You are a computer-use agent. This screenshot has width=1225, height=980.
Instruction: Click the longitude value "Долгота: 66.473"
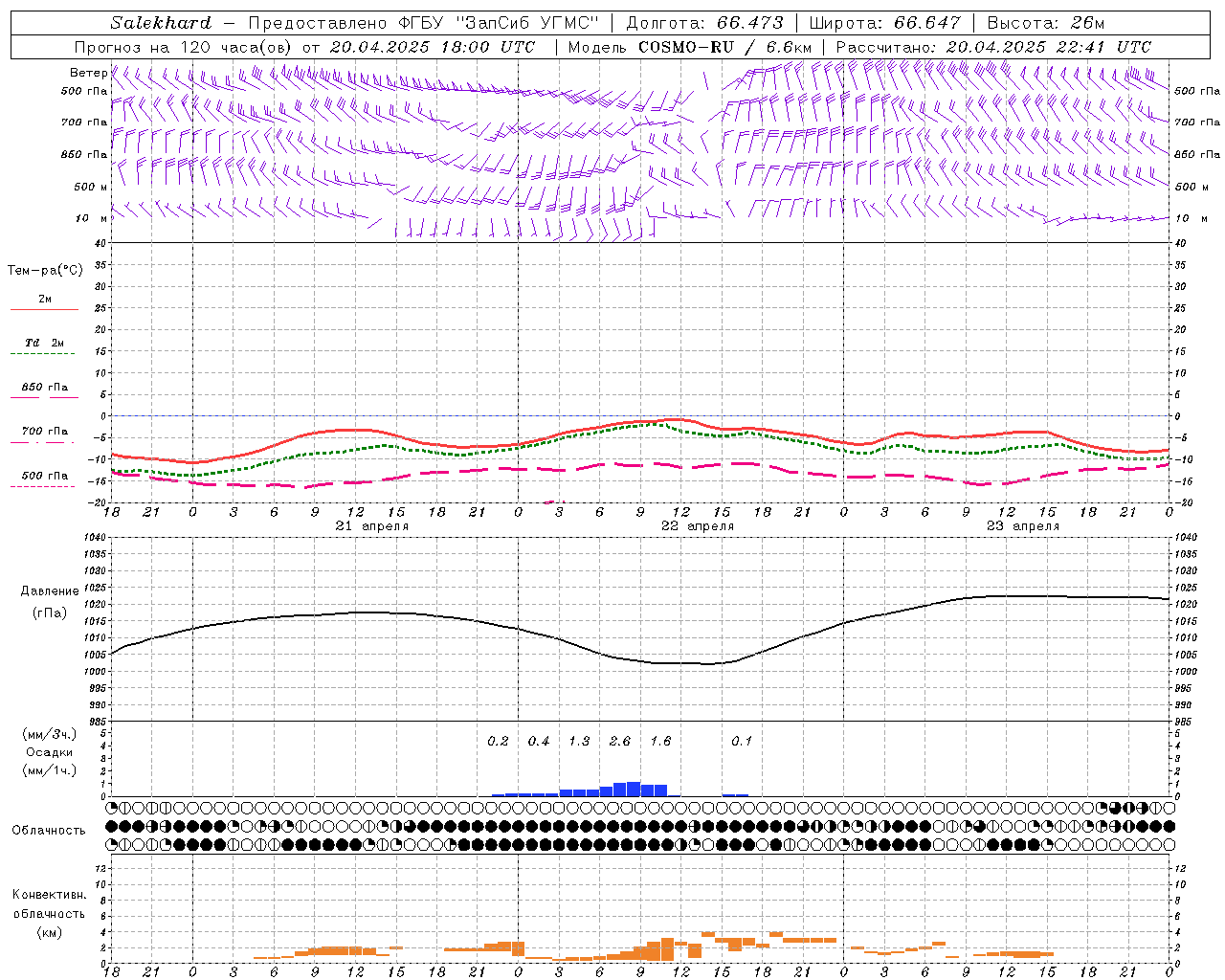[x=703, y=23]
